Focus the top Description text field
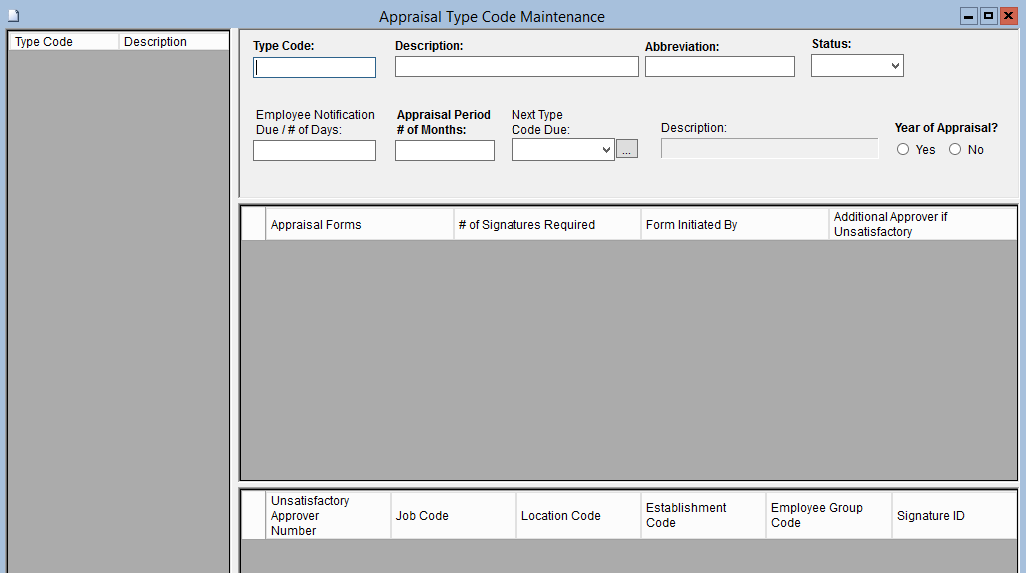 tap(516, 67)
